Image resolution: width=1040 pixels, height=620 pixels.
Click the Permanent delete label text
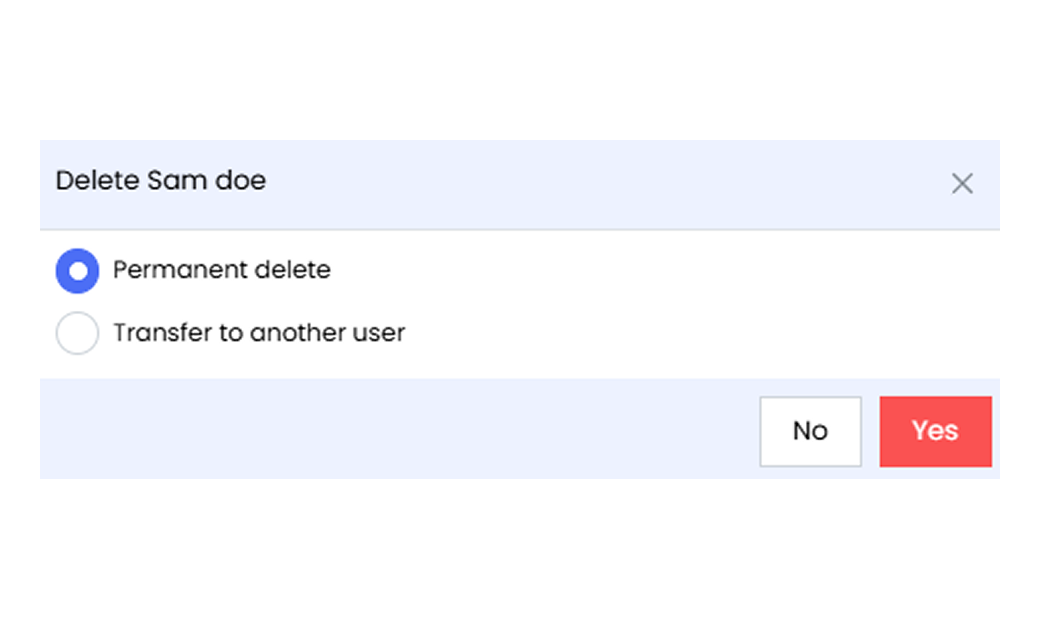point(221,270)
